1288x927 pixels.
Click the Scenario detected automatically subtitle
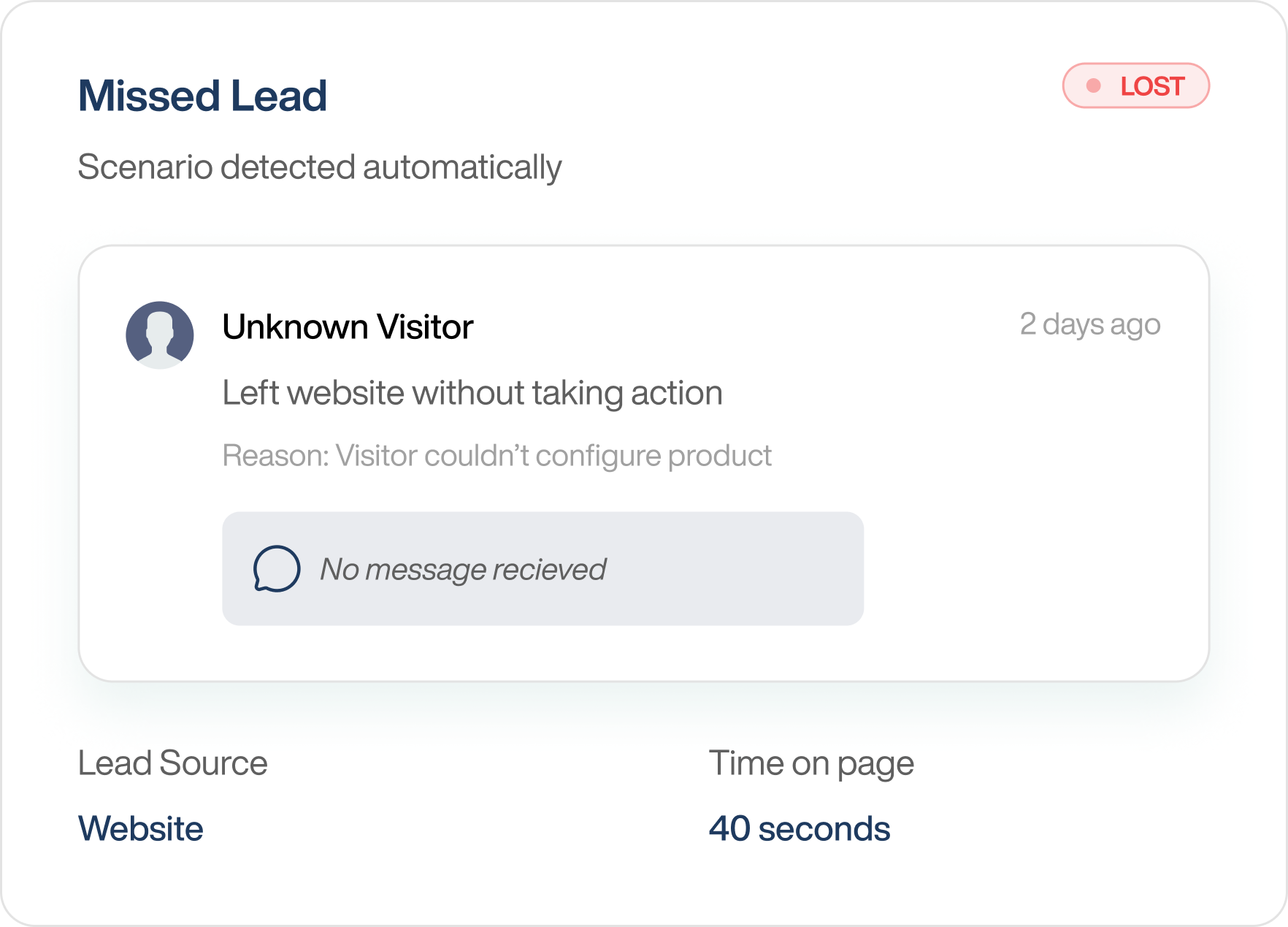coord(319,167)
